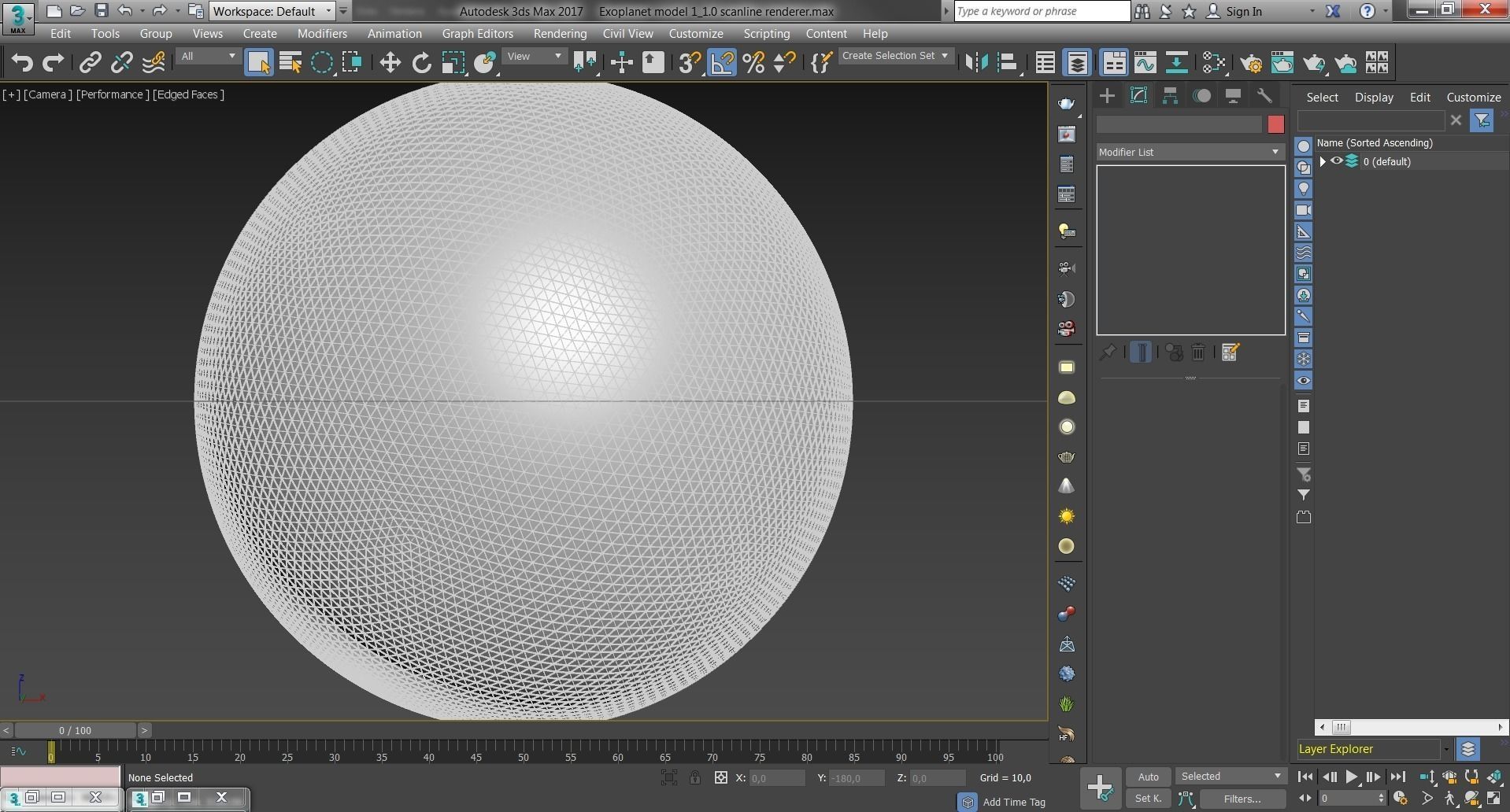The width and height of the screenshot is (1510, 812).
Task: Play the animation
Action: point(1351,777)
